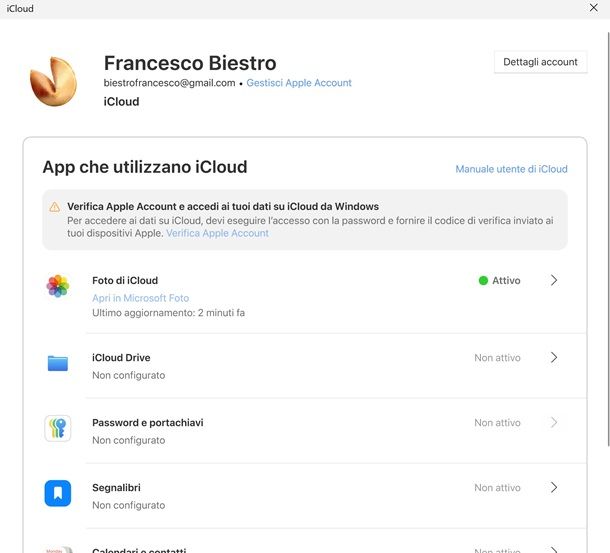Click the iCloud Photos pinwheel icon
610x553 pixels.
(58, 286)
